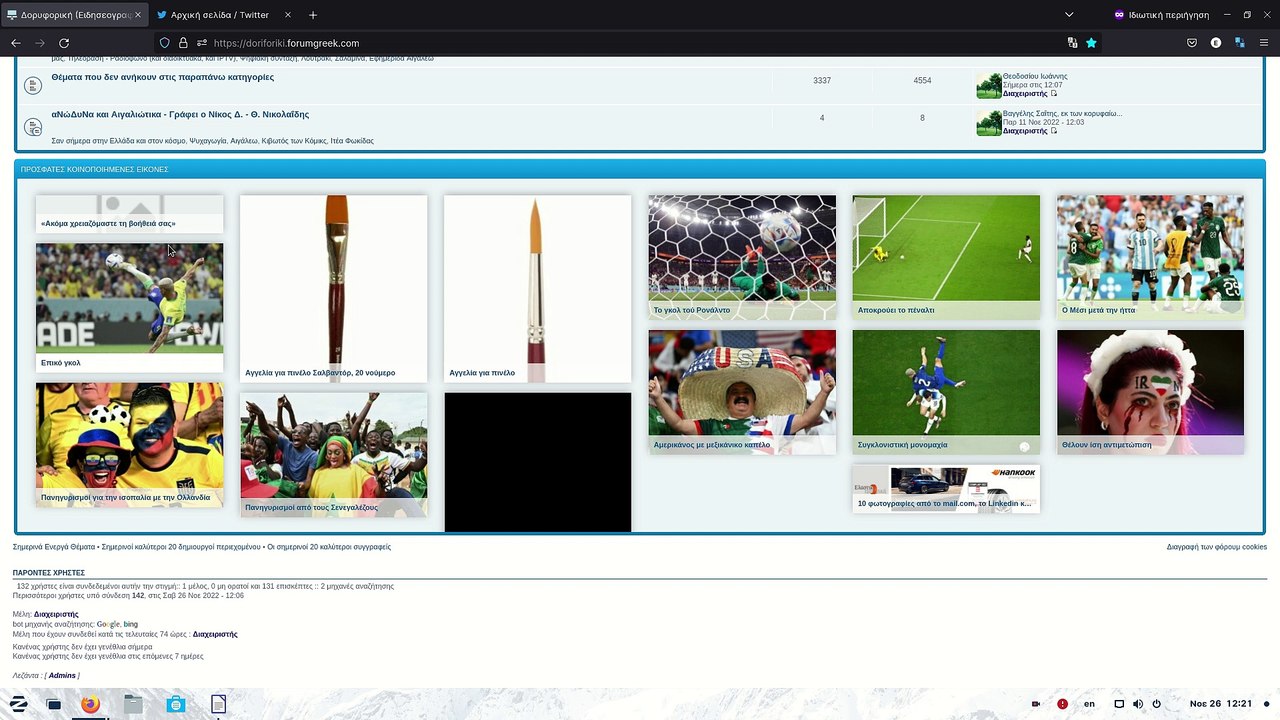Open the site permissions icon in address bar
Viewport: 1280px width, 720px height.
(201, 43)
